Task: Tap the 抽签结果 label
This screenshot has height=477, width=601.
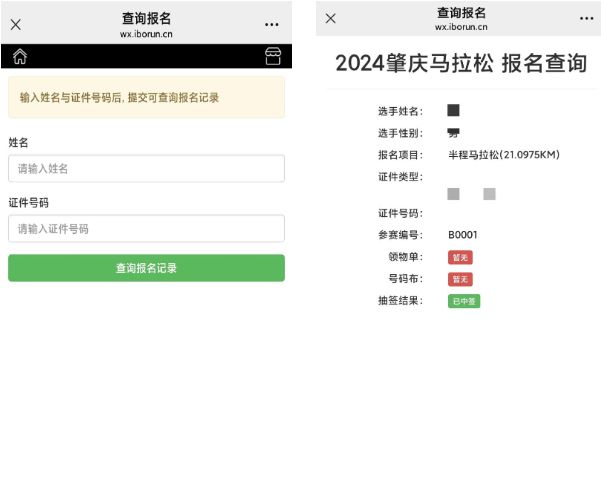Action: tap(401, 301)
